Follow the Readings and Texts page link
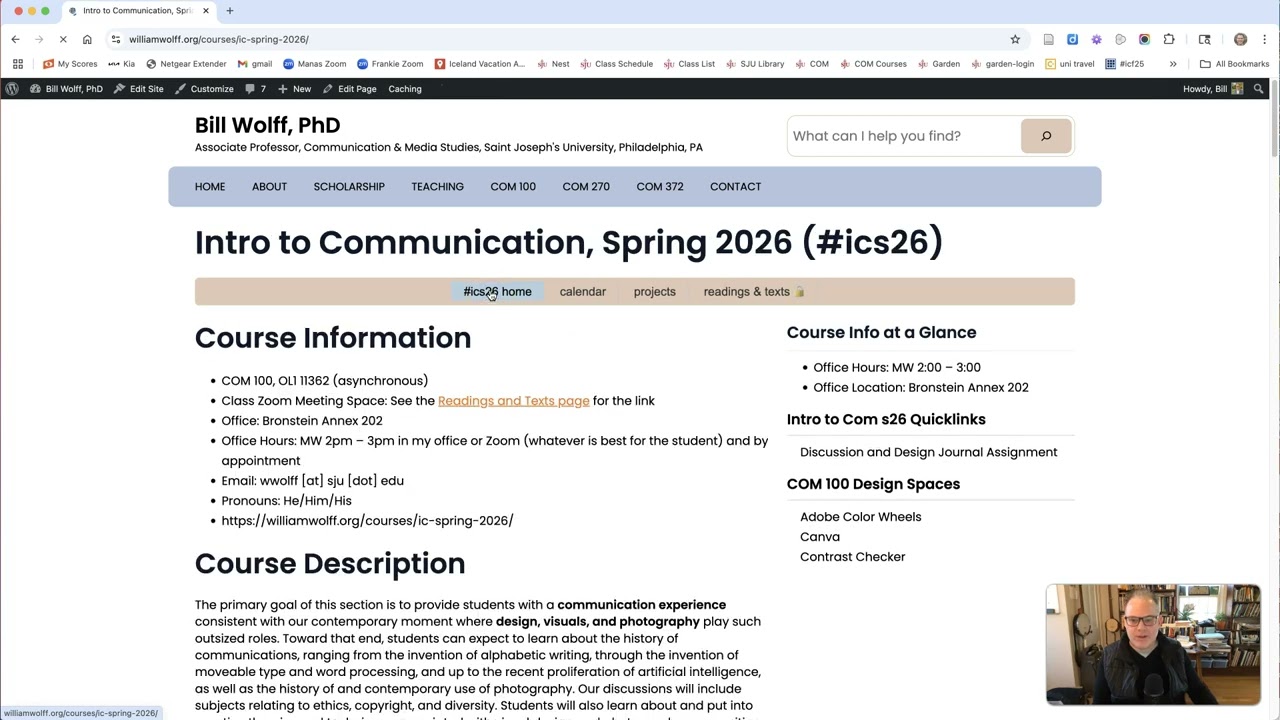Screen dimensions: 1280x720 (513, 401)
